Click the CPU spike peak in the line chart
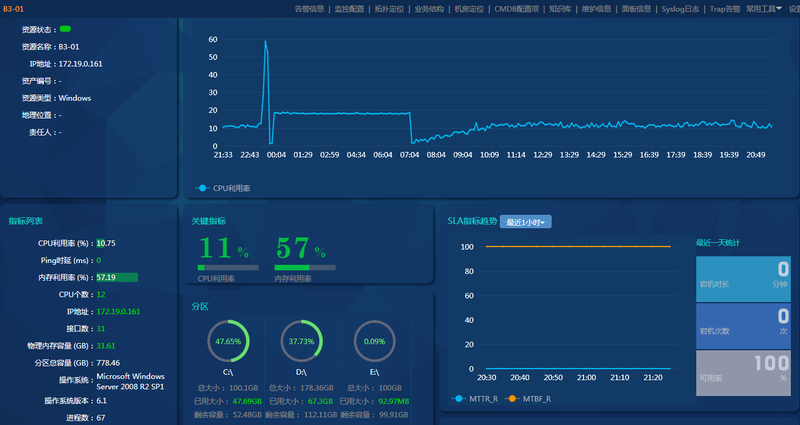Image resolution: width=800 pixels, height=425 pixels. pyautogui.click(x=265, y=41)
